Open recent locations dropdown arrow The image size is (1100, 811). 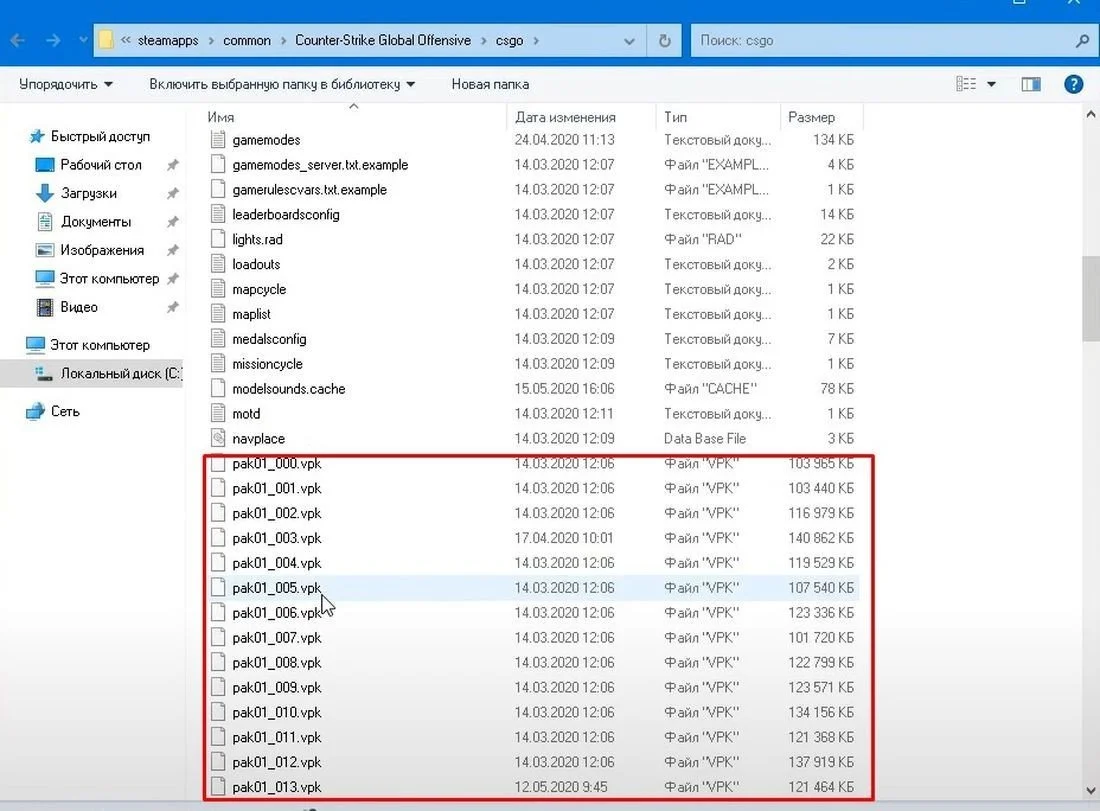point(83,41)
